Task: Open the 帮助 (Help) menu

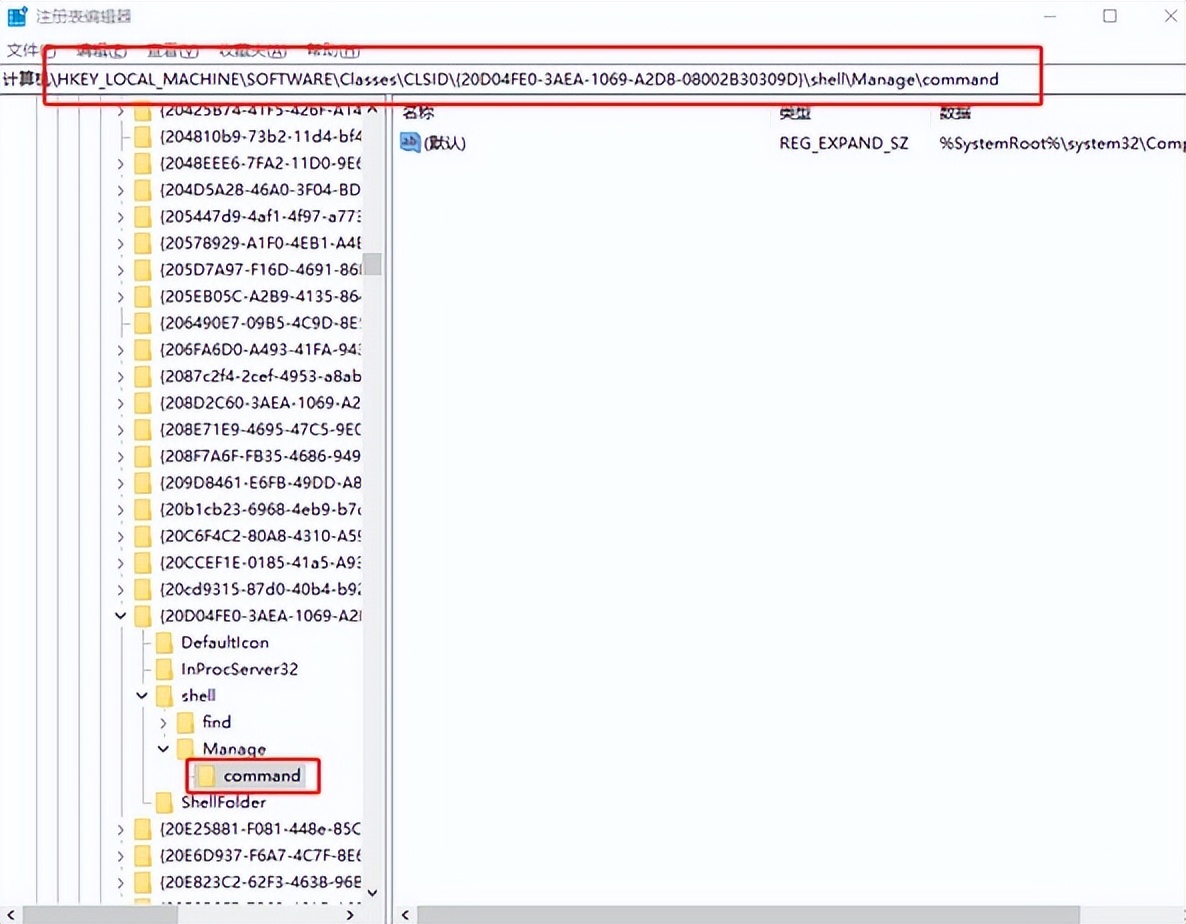Action: click(x=333, y=51)
